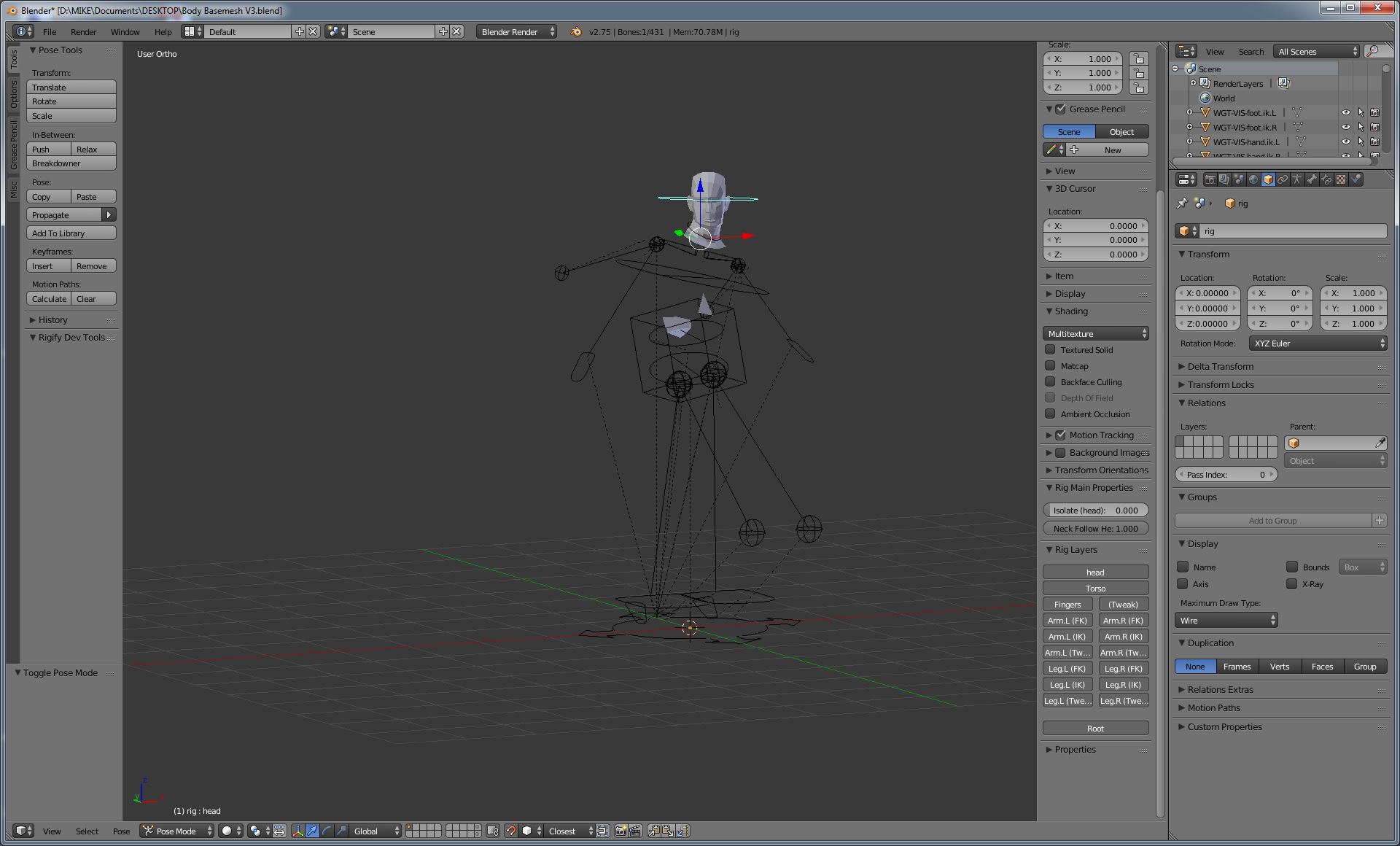Open the XYZ Euler rotation mode dropdown

click(1318, 344)
